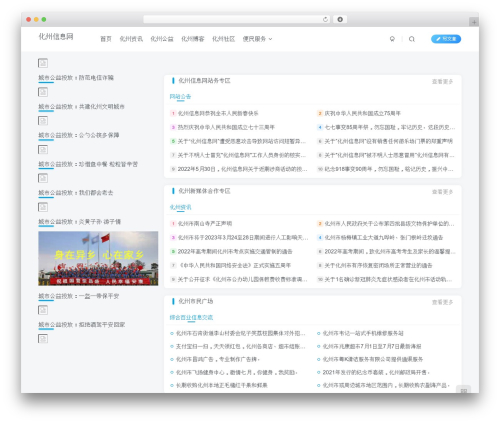Click the 化州信息网 site logo
This screenshot has width=500, height=423.
coord(56,37)
